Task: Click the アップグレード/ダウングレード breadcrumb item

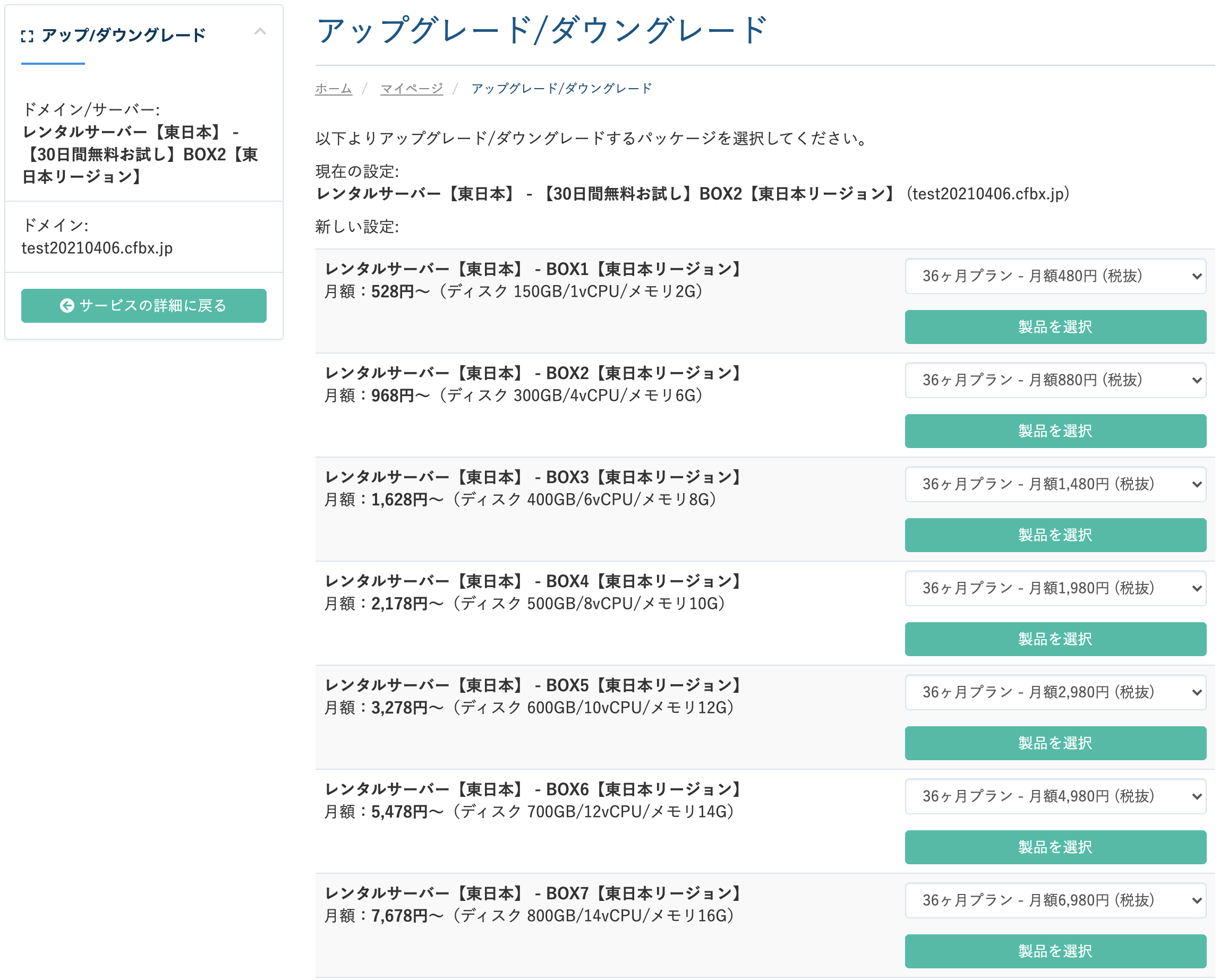Action: tap(561, 89)
